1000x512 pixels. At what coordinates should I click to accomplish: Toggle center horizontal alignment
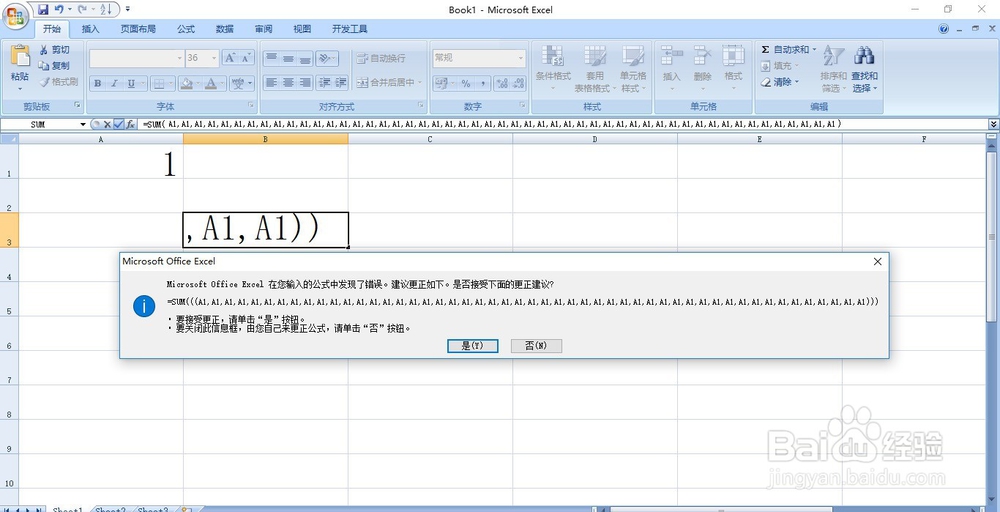tap(288, 82)
